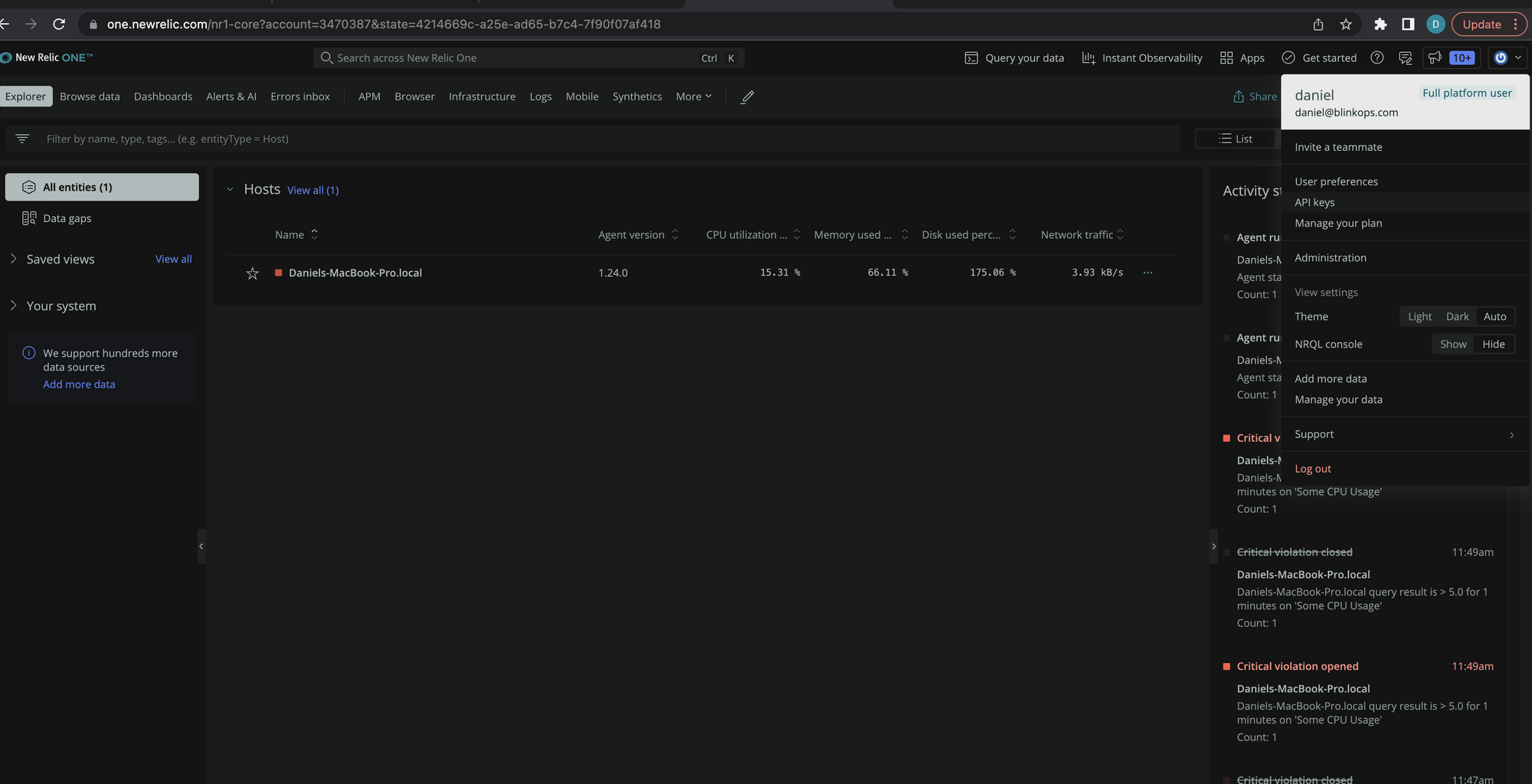Open the Chrome profile avatar D
The image size is (1532, 784).
1435,24
